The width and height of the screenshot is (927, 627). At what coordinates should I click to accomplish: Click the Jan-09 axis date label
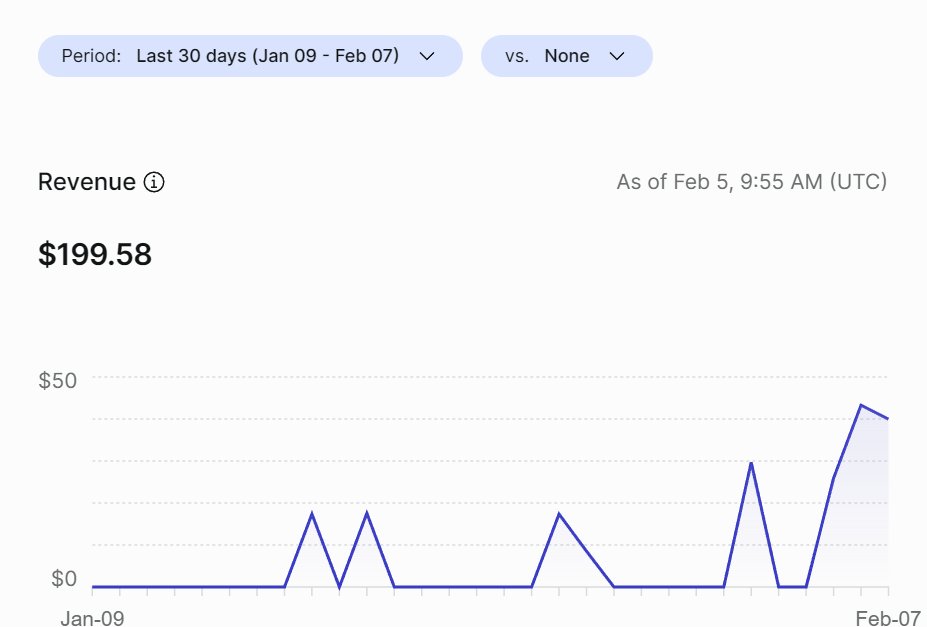point(92,618)
